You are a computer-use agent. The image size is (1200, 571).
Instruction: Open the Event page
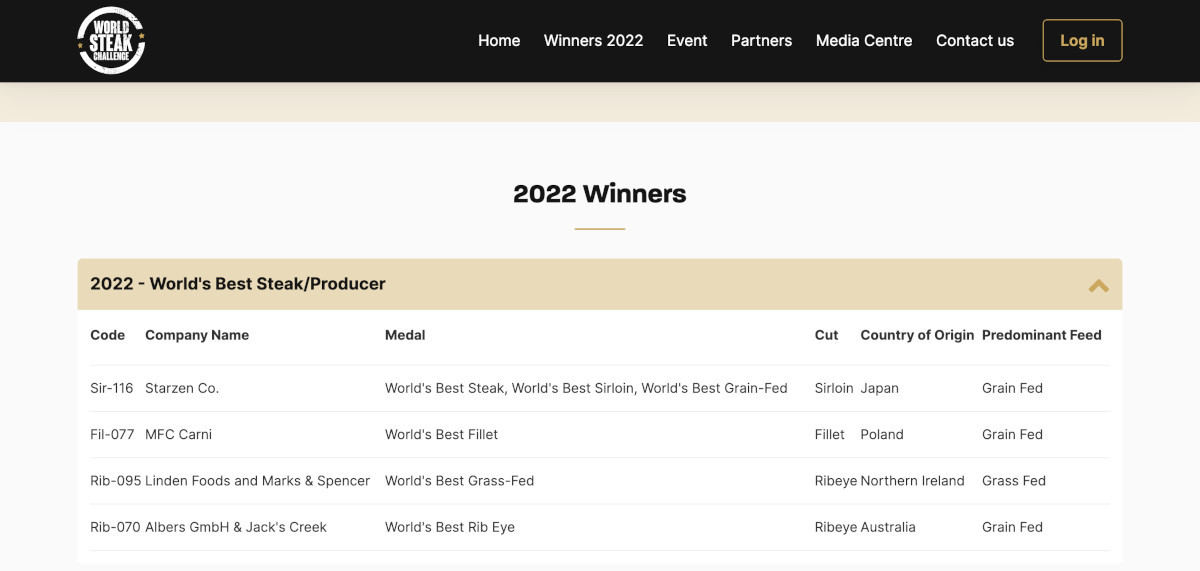(x=687, y=41)
